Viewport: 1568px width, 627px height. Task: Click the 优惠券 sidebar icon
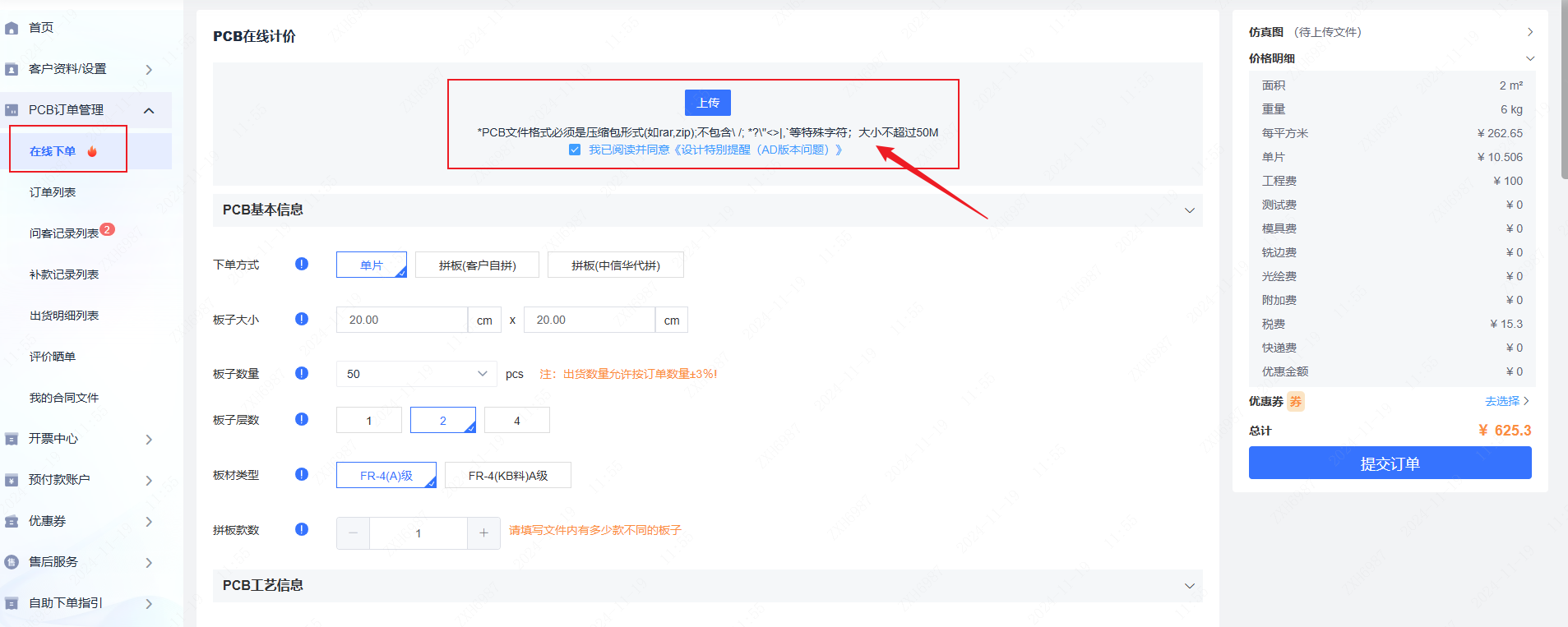tap(12, 521)
